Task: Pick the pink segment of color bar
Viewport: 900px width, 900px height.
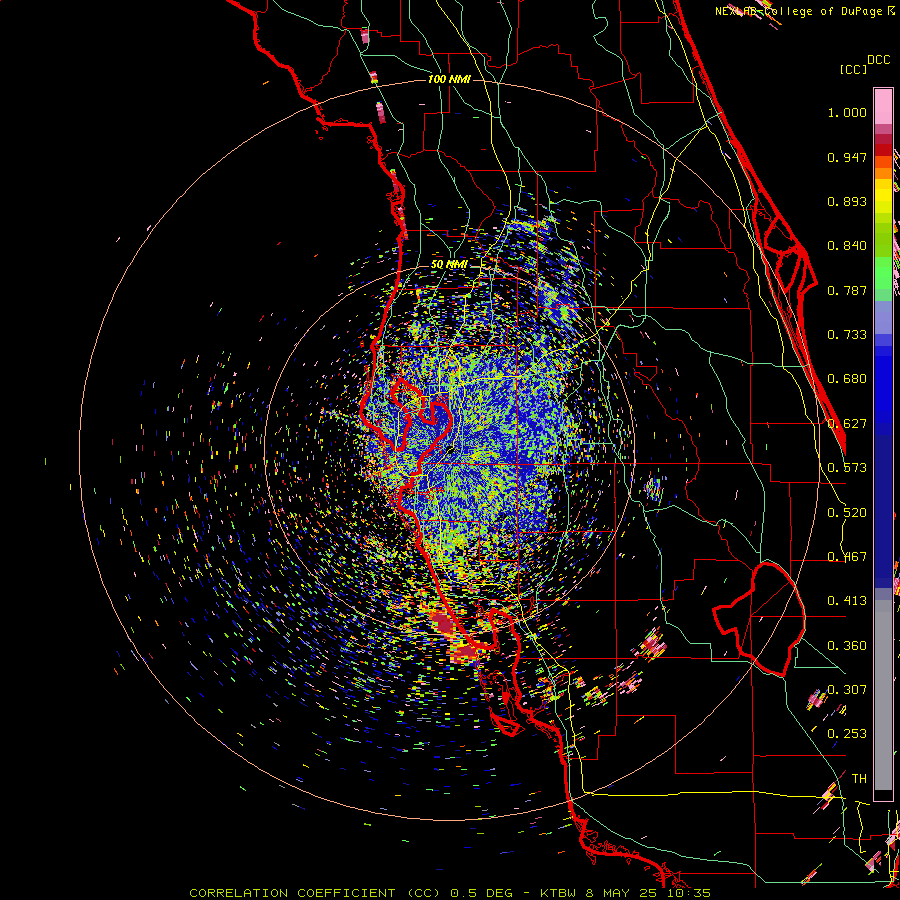Action: click(x=883, y=106)
